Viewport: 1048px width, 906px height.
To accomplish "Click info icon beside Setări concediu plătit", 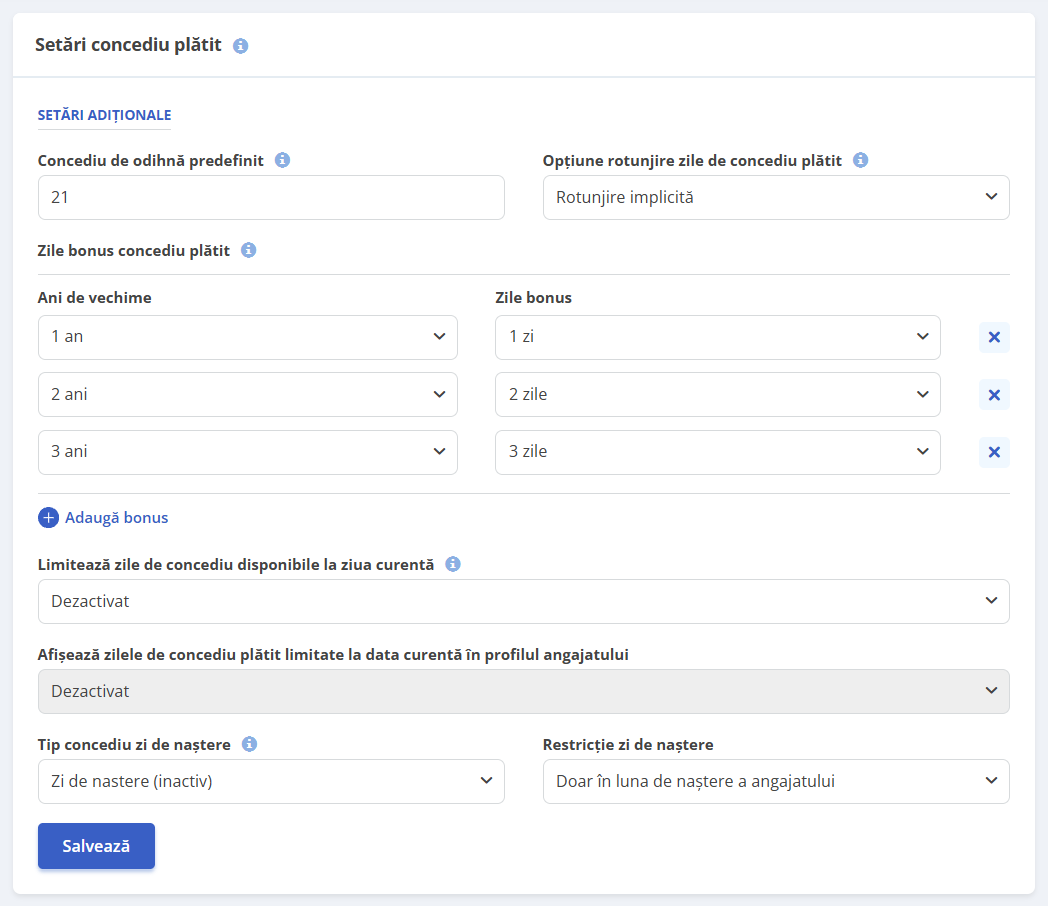I will click(x=241, y=45).
